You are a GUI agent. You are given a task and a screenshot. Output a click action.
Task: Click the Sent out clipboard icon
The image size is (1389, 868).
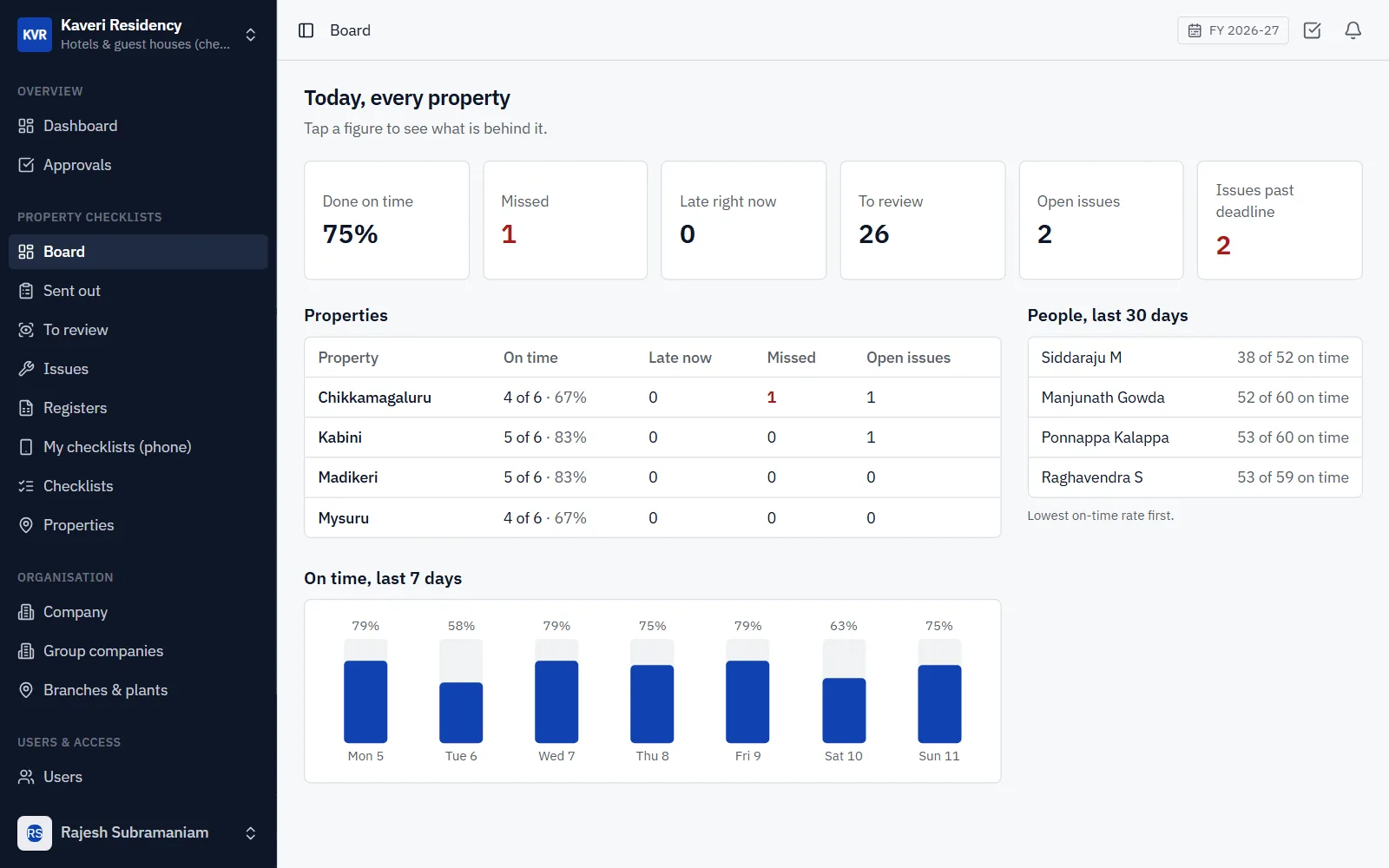pyautogui.click(x=26, y=291)
